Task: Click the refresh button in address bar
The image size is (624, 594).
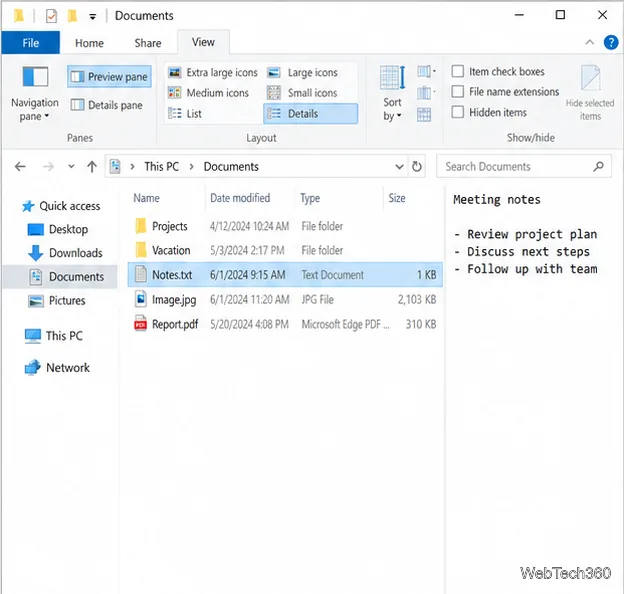Action: [417, 166]
